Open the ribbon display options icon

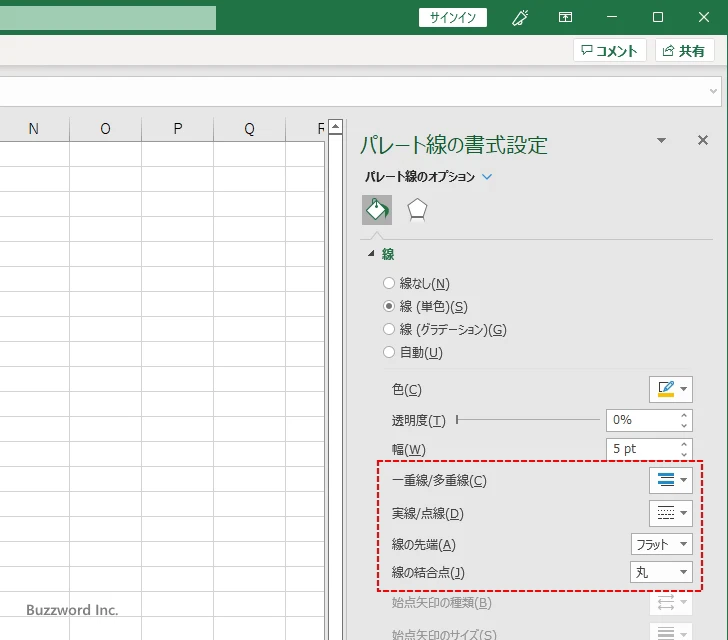click(x=565, y=18)
